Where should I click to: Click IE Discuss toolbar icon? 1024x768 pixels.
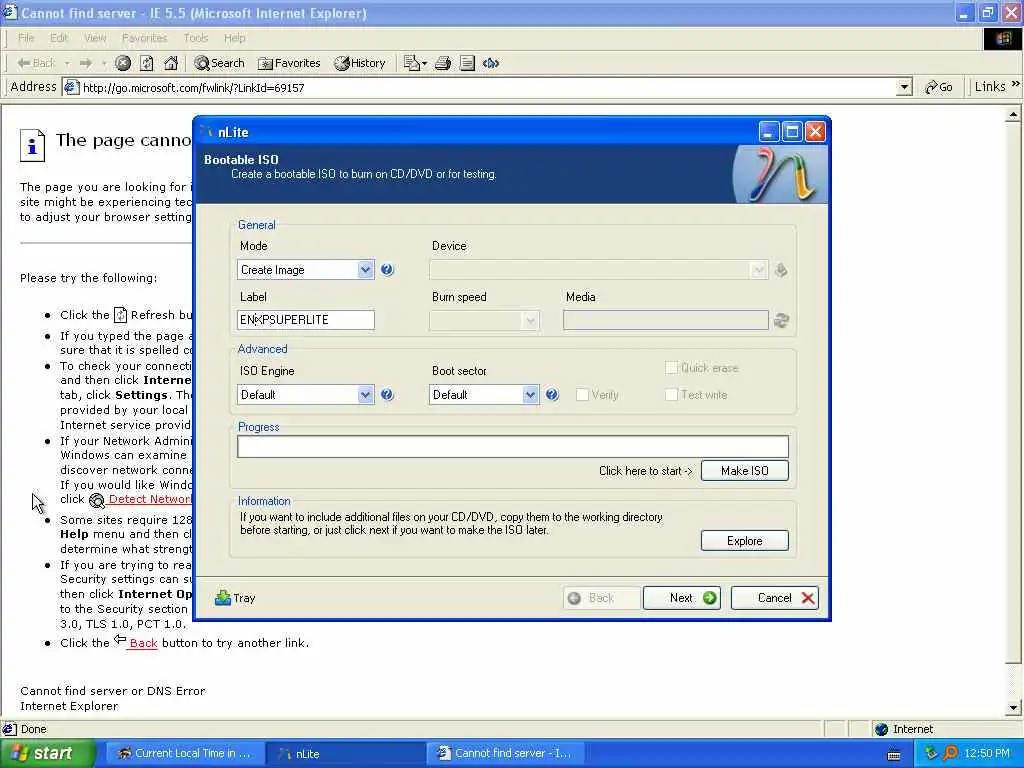coord(491,63)
